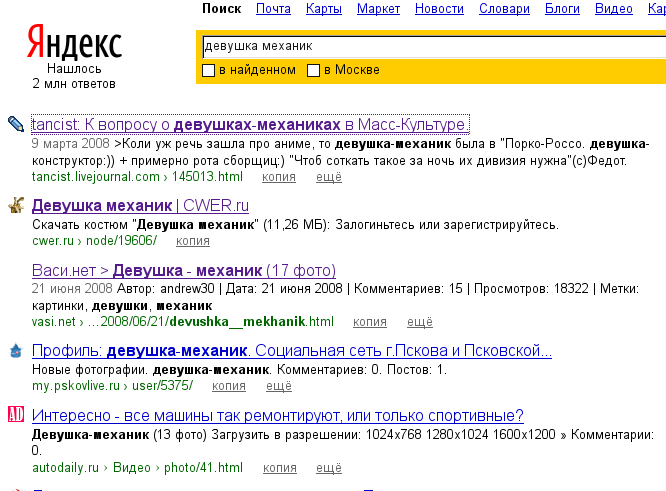
Task: Click the blue favicon beside Псков profile result
Action: tap(16, 351)
